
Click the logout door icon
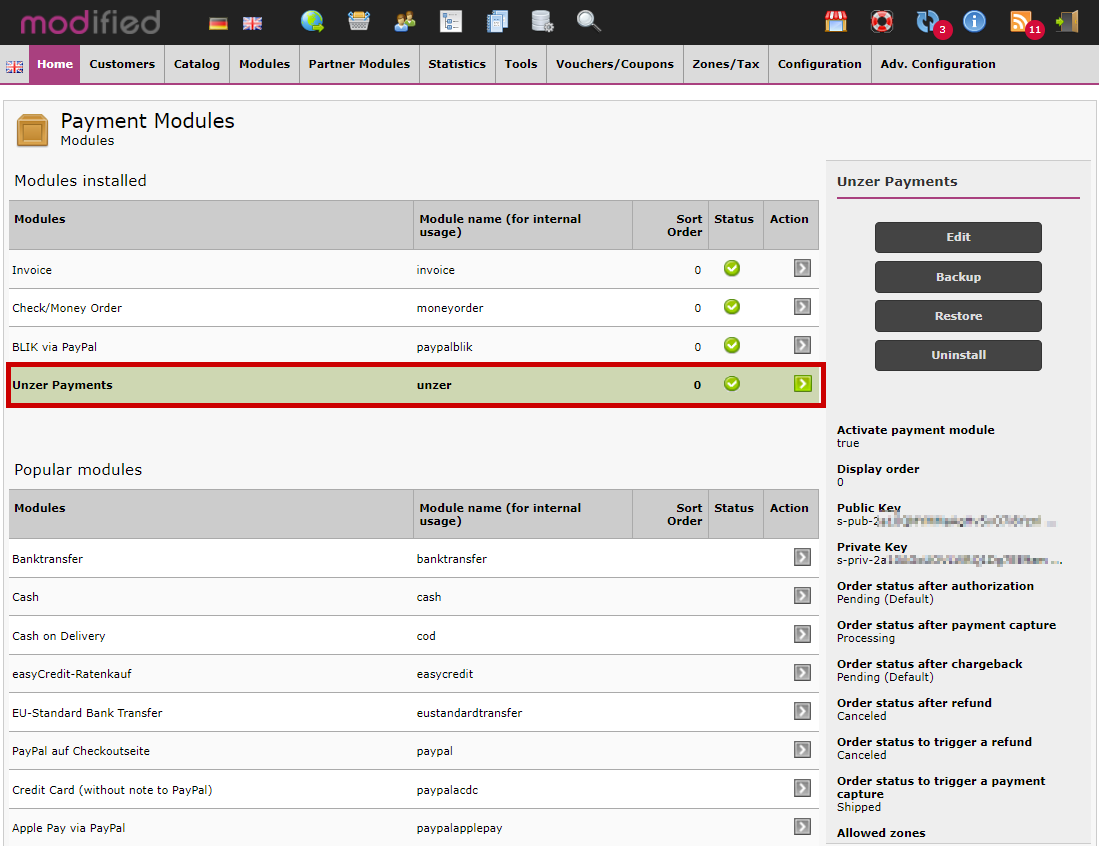(1067, 22)
